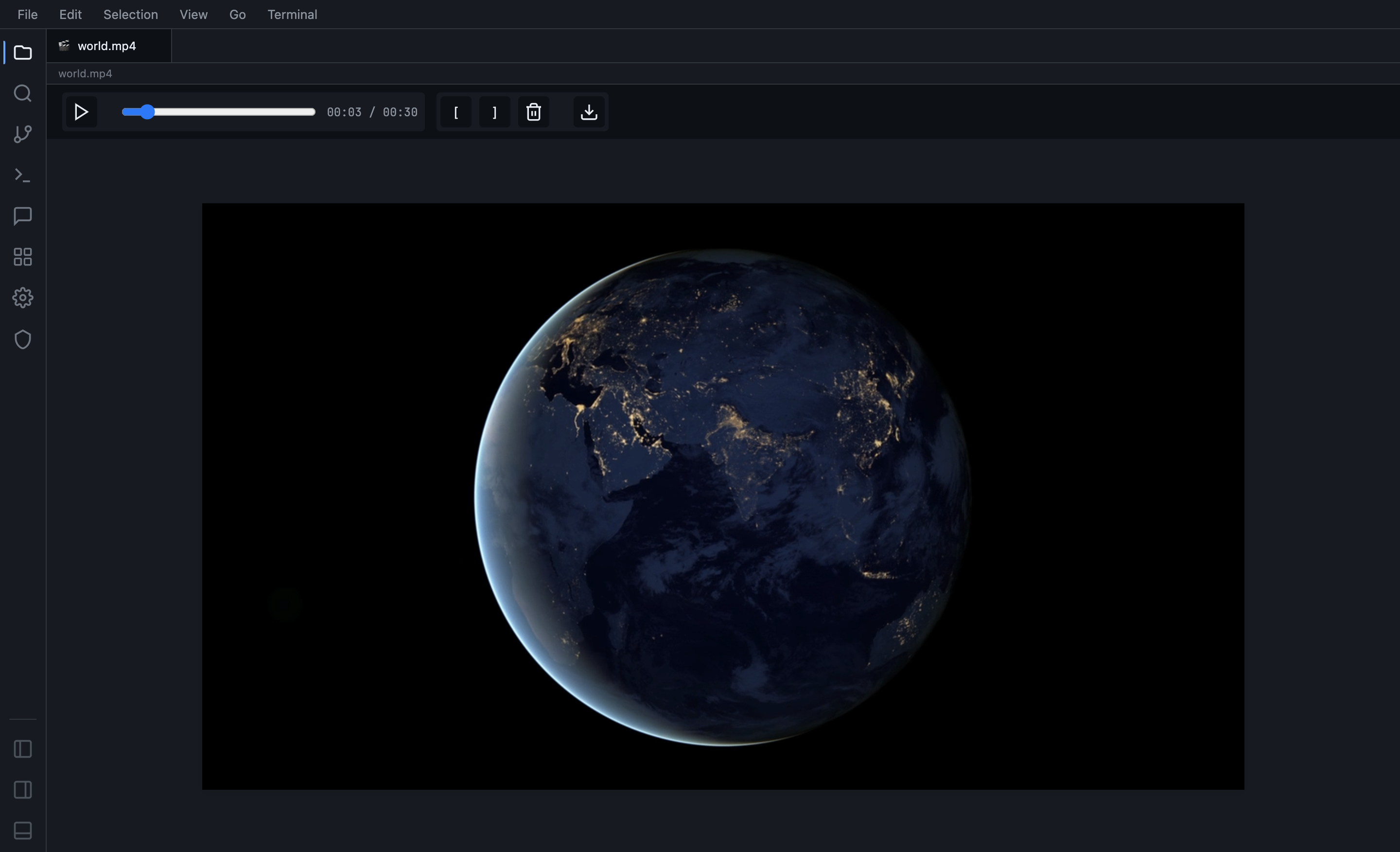Download the video with download icon
Viewport: 1400px width, 852px height.
click(589, 112)
